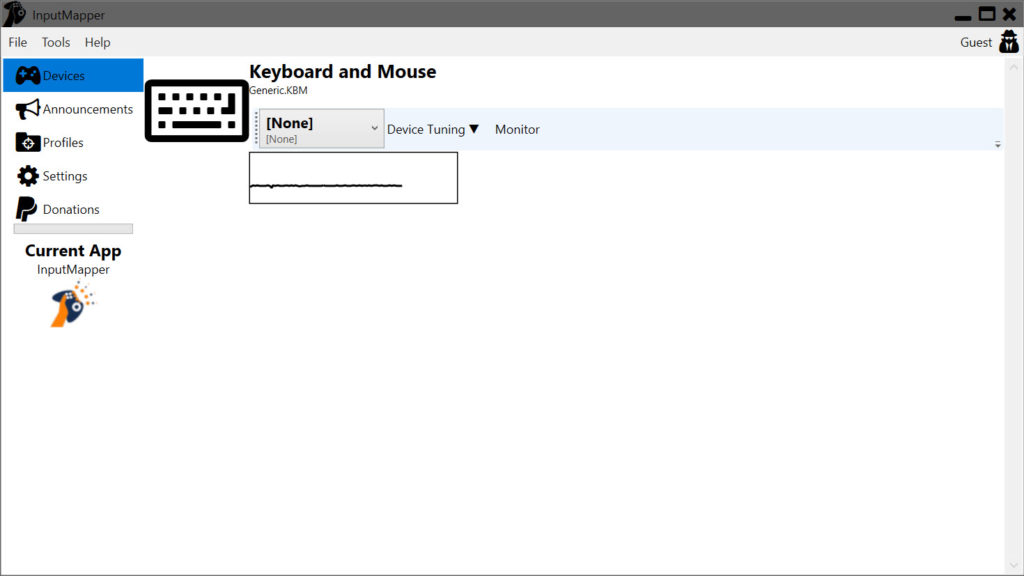This screenshot has width=1024, height=576.
Task: Open the Help menu
Action: point(97,42)
